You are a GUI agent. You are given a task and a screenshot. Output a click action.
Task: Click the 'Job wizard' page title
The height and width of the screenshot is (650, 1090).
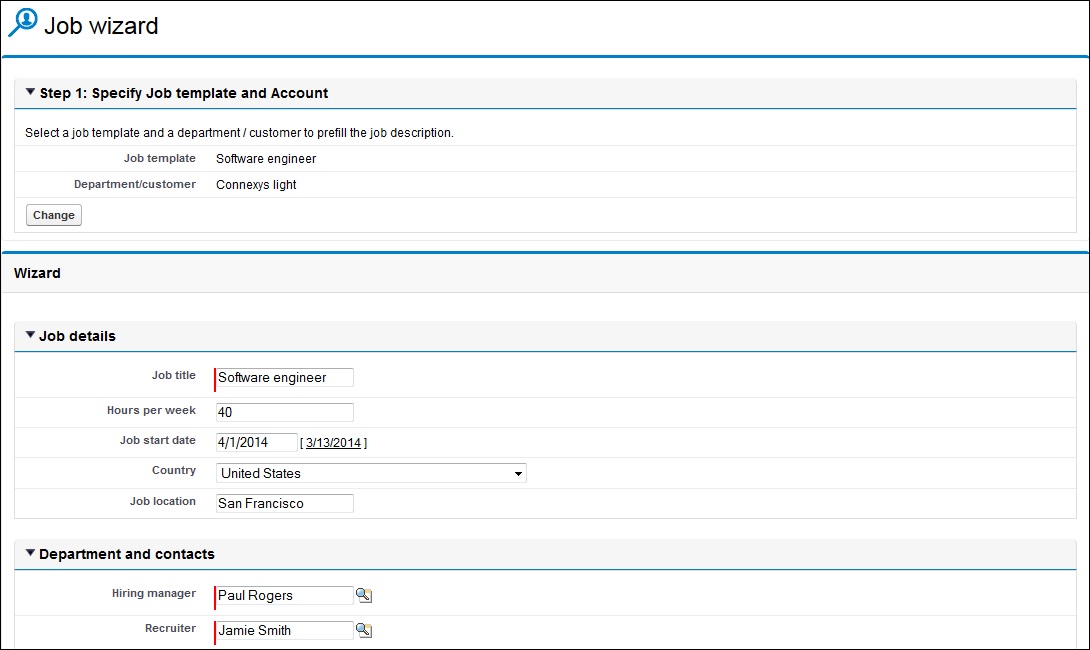[101, 26]
